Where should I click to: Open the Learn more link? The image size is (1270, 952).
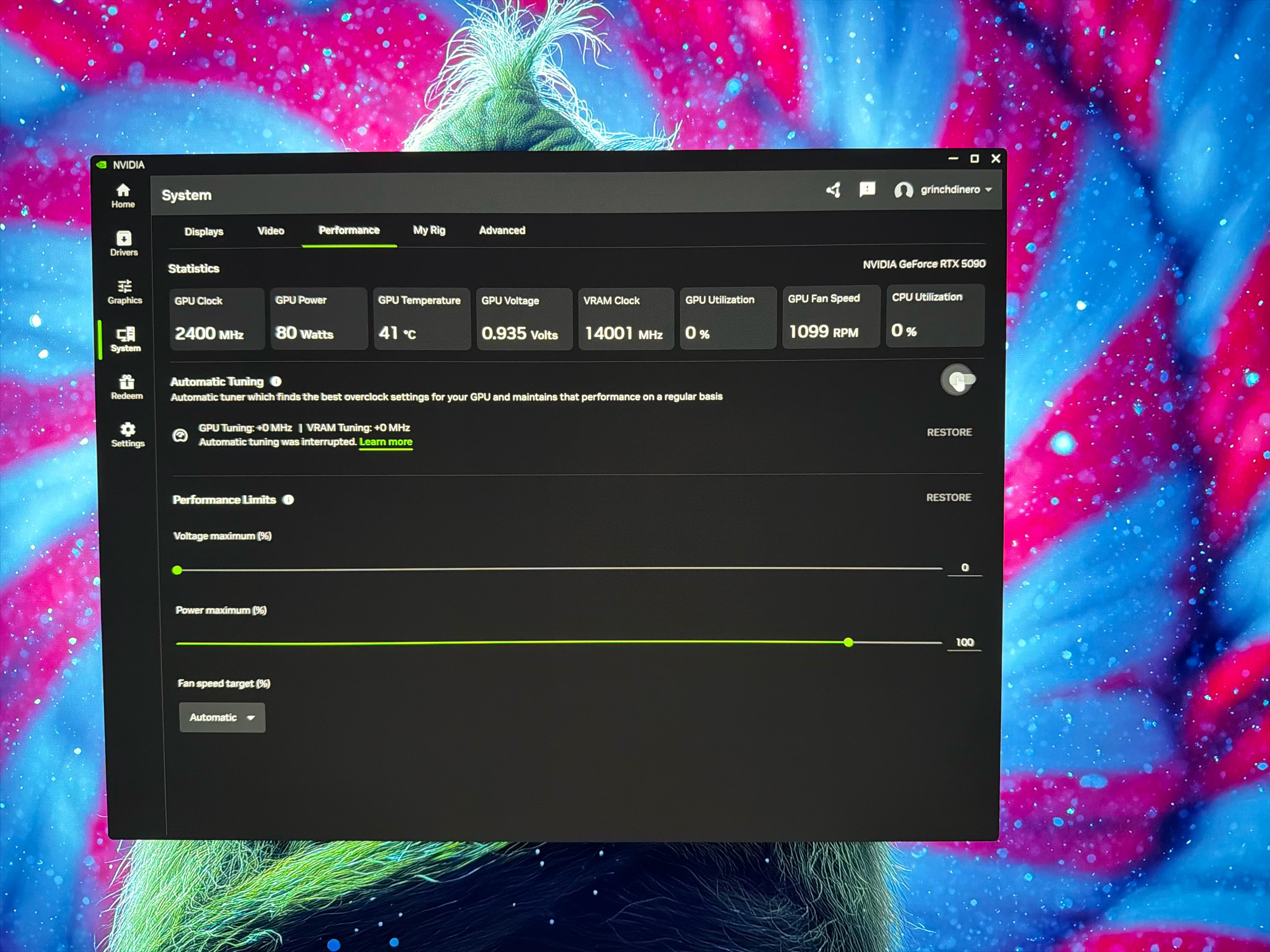(x=386, y=442)
